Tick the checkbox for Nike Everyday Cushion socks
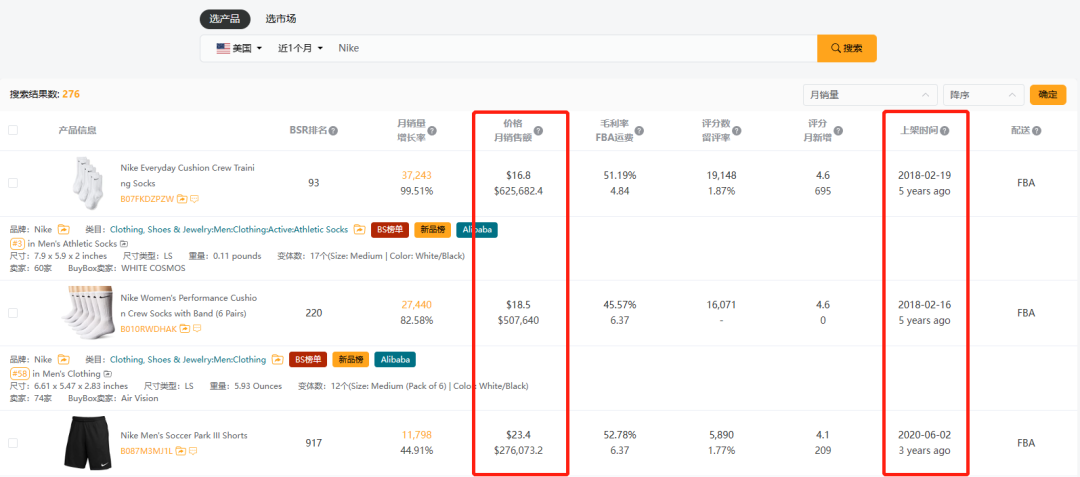The image size is (1080, 477). [x=13, y=183]
